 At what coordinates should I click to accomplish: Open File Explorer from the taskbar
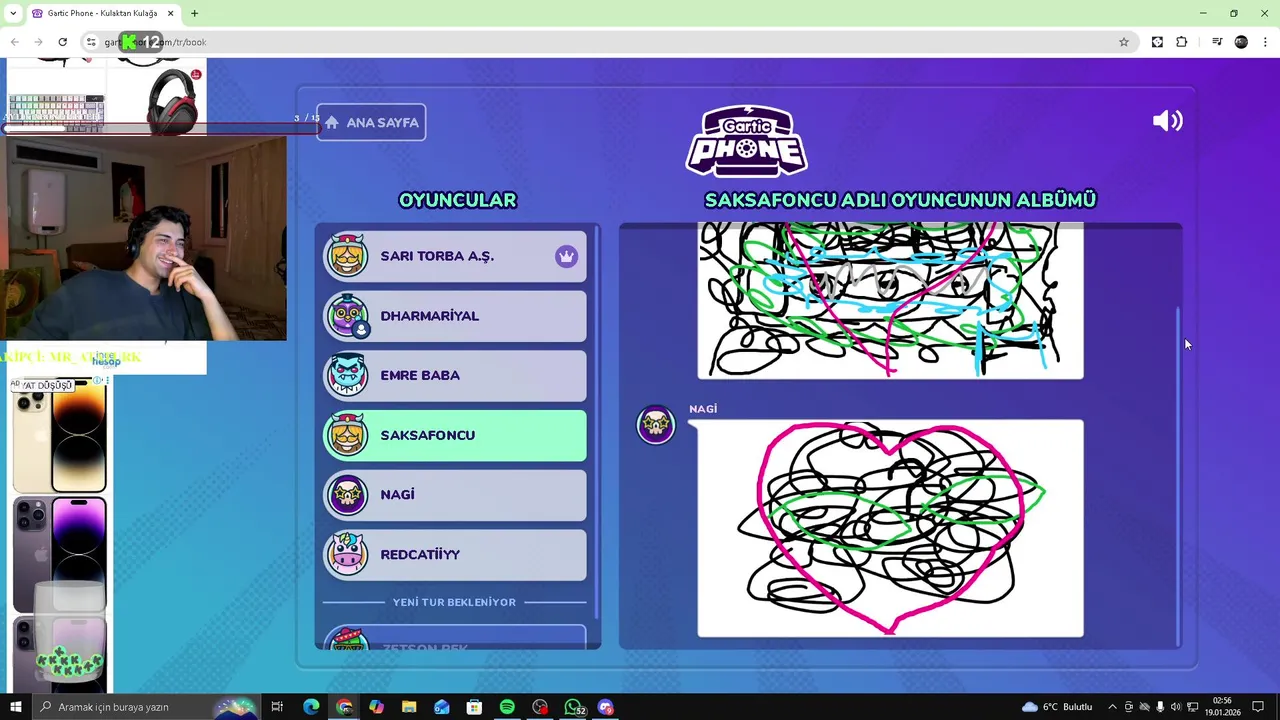coord(409,707)
